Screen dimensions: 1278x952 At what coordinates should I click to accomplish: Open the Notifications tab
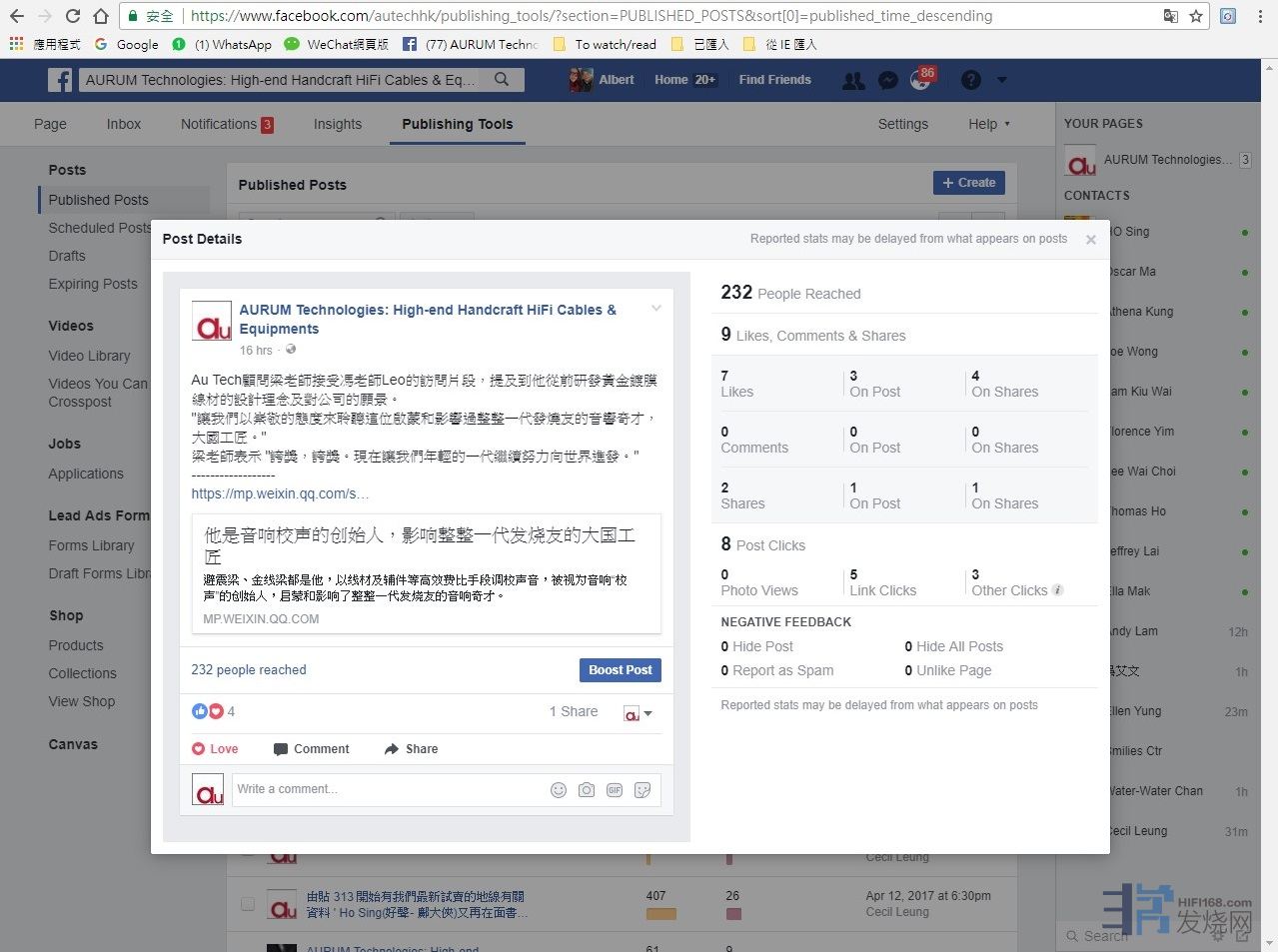226,124
